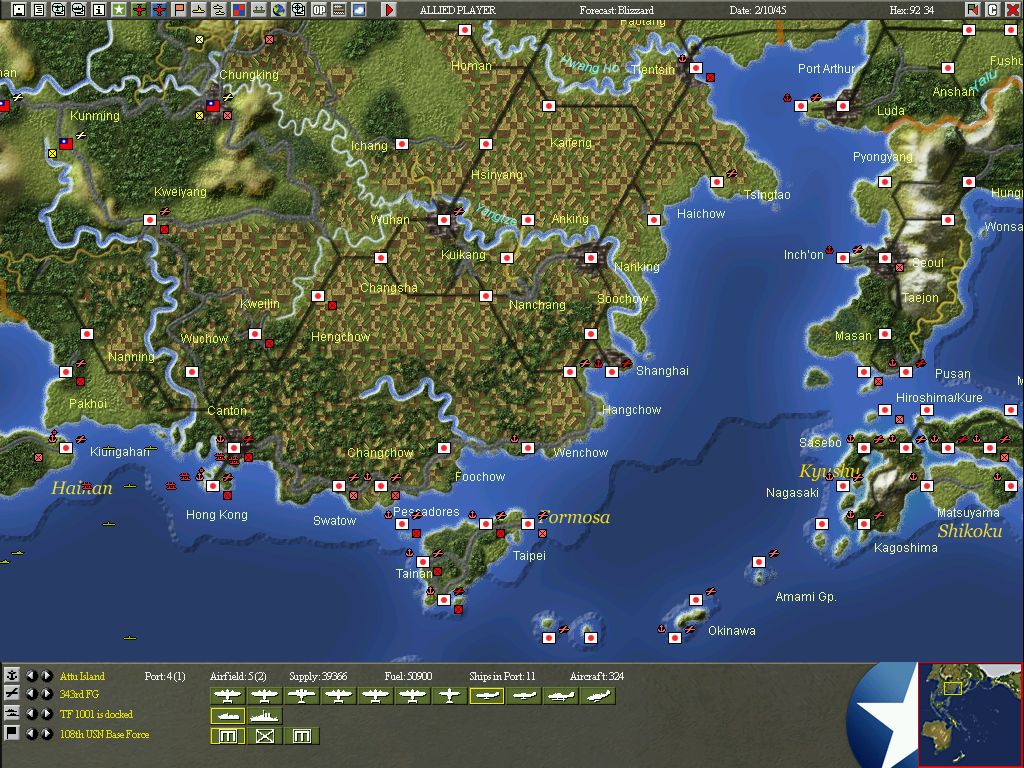Image resolution: width=1024 pixels, height=768 pixels.
Task: Click the 'Forecast: Blizzard' text
Action: click(616, 10)
